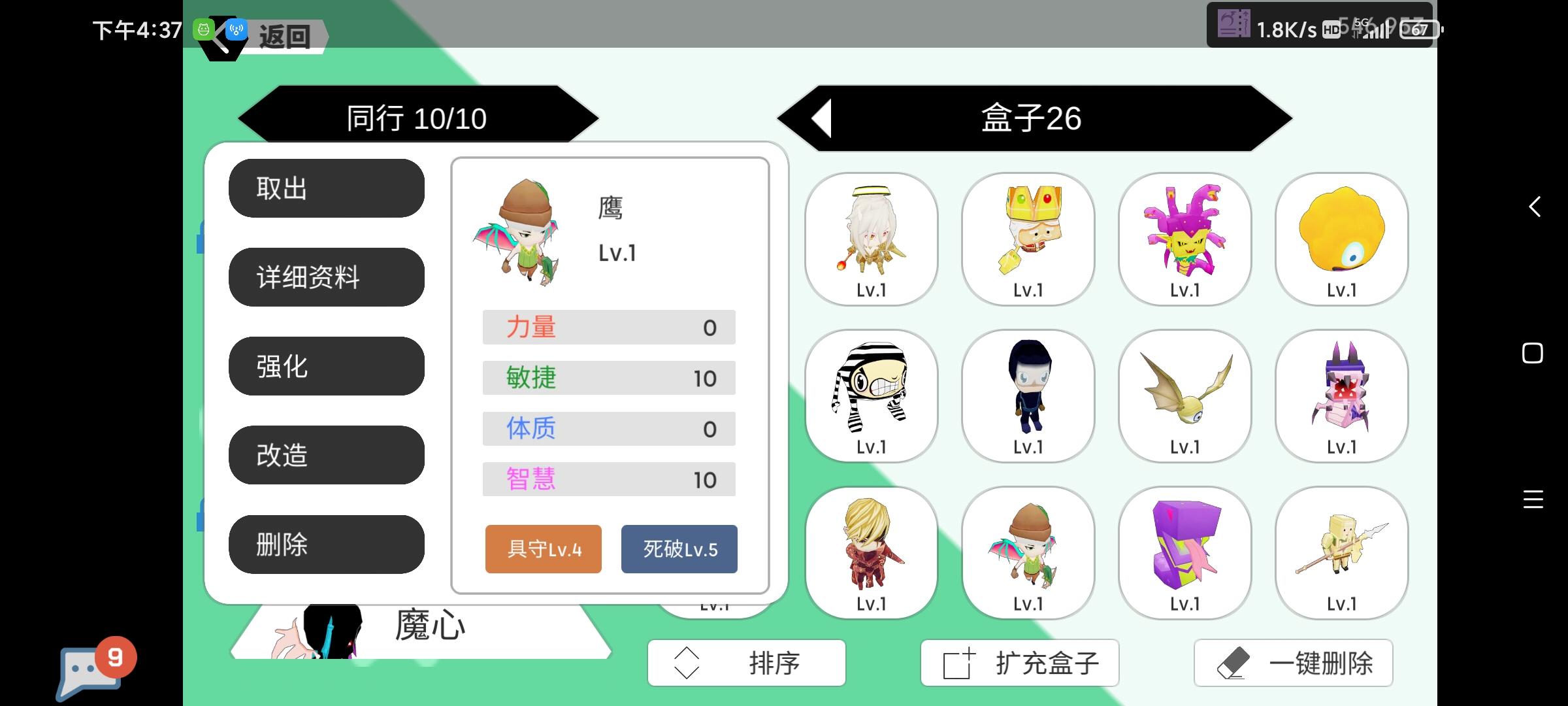Open the 排序 sort option
Image resolution: width=1568 pixels, height=706 pixels.
point(746,663)
